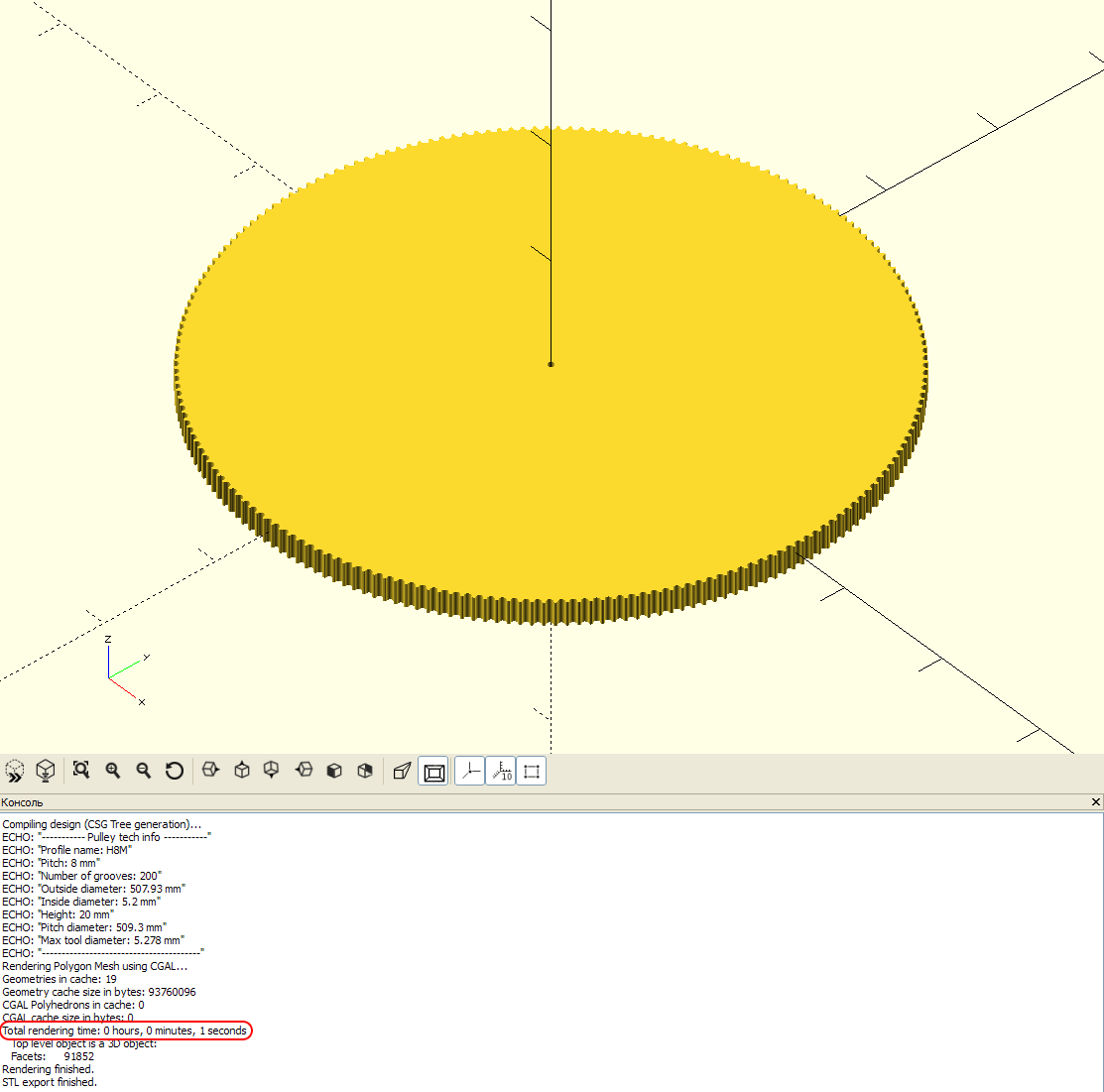Click the 'Inside diameter: 5.2 mm' line
This screenshot has width=1104, height=1092.
(x=81, y=902)
